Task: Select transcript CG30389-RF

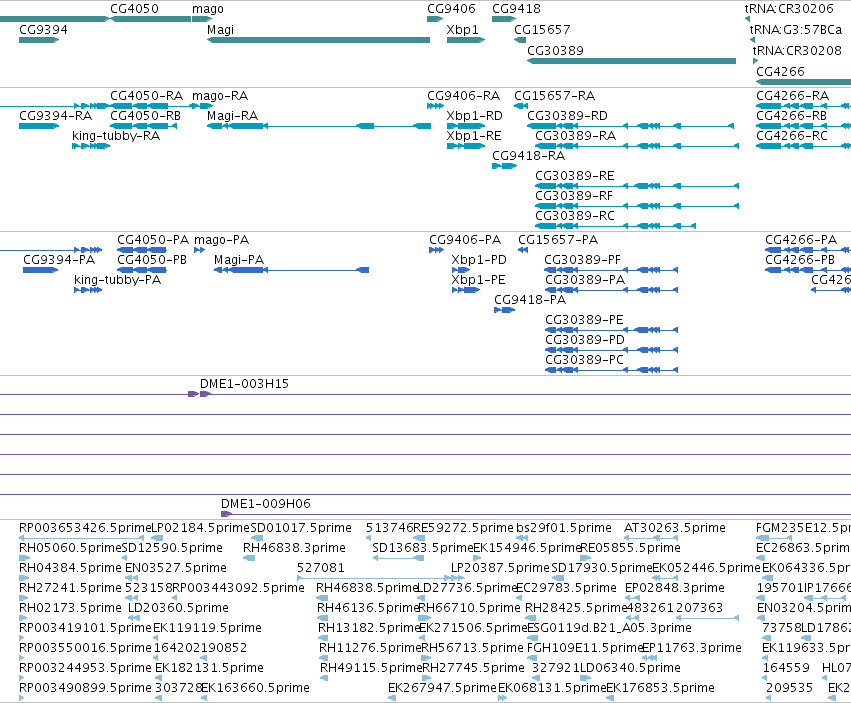Action: point(637,206)
